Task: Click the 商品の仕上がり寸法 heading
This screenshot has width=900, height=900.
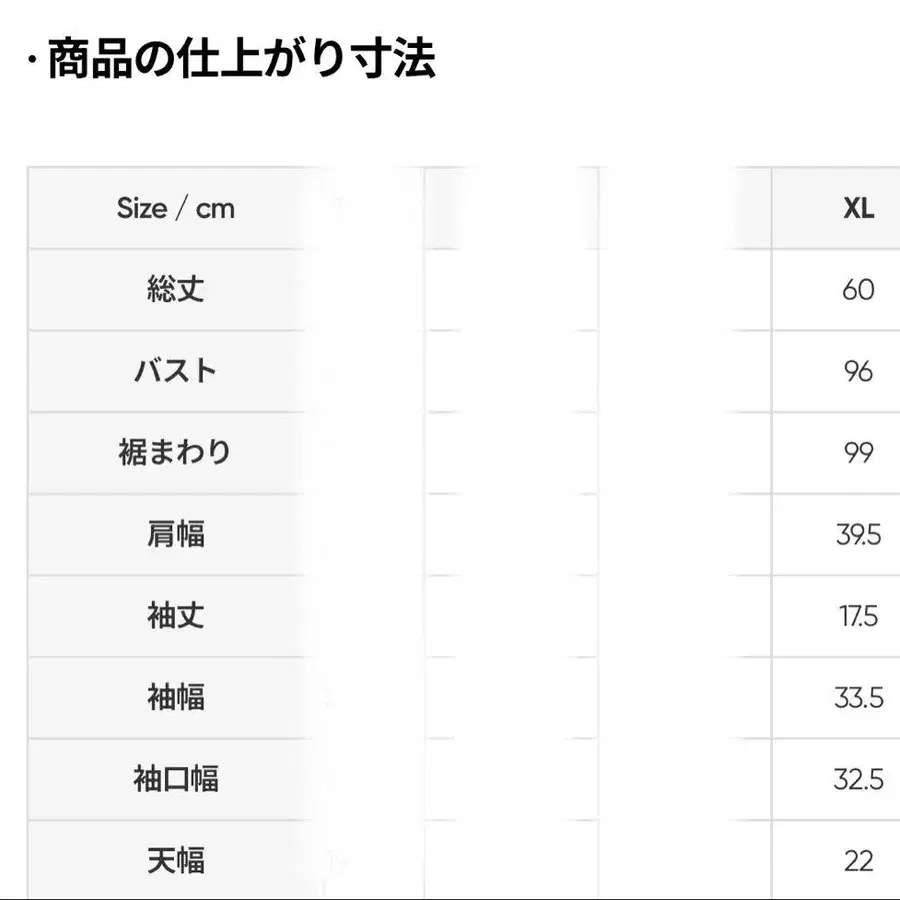Action: (242, 59)
